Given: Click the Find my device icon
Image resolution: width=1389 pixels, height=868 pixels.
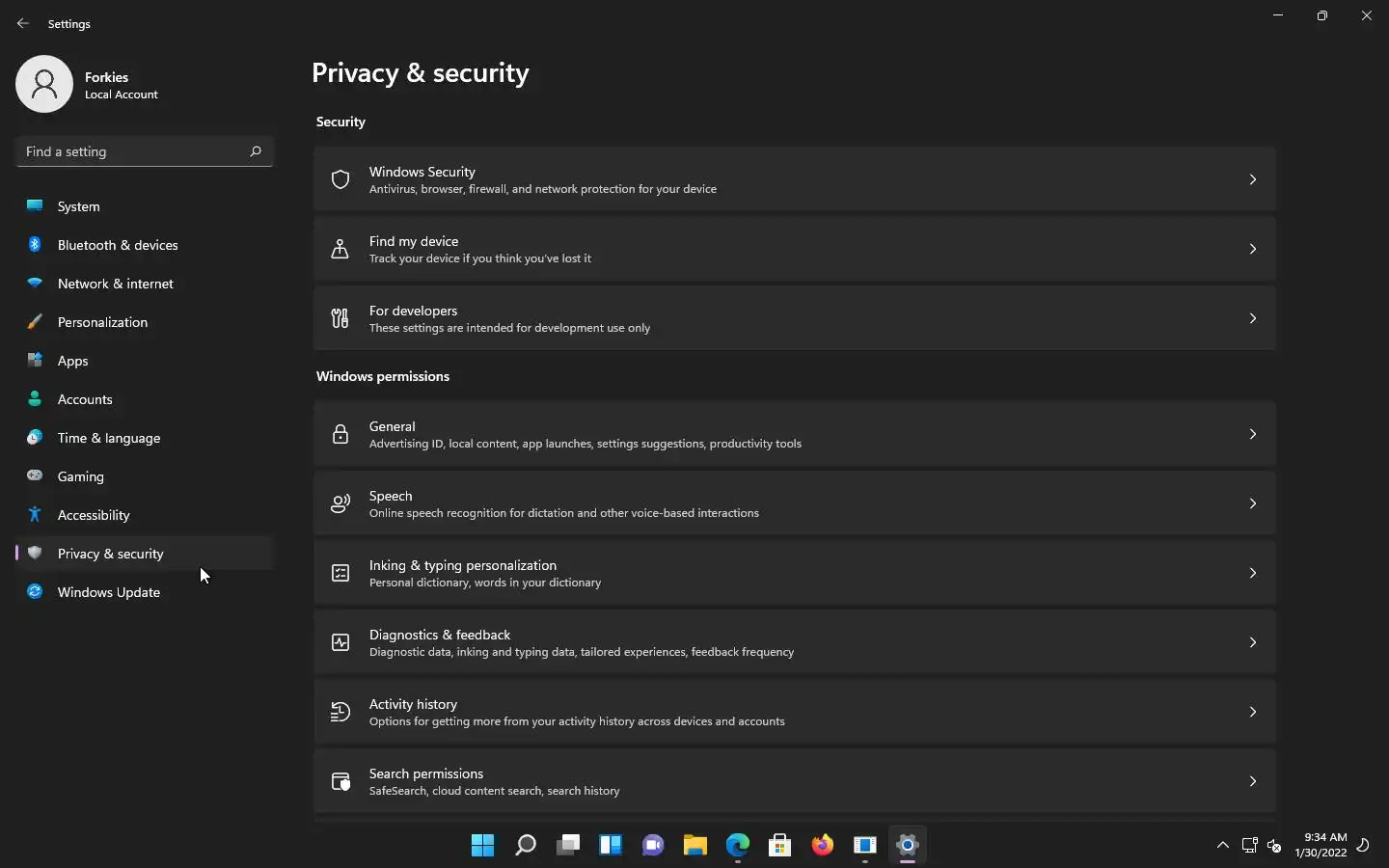Looking at the screenshot, I should coord(340,249).
